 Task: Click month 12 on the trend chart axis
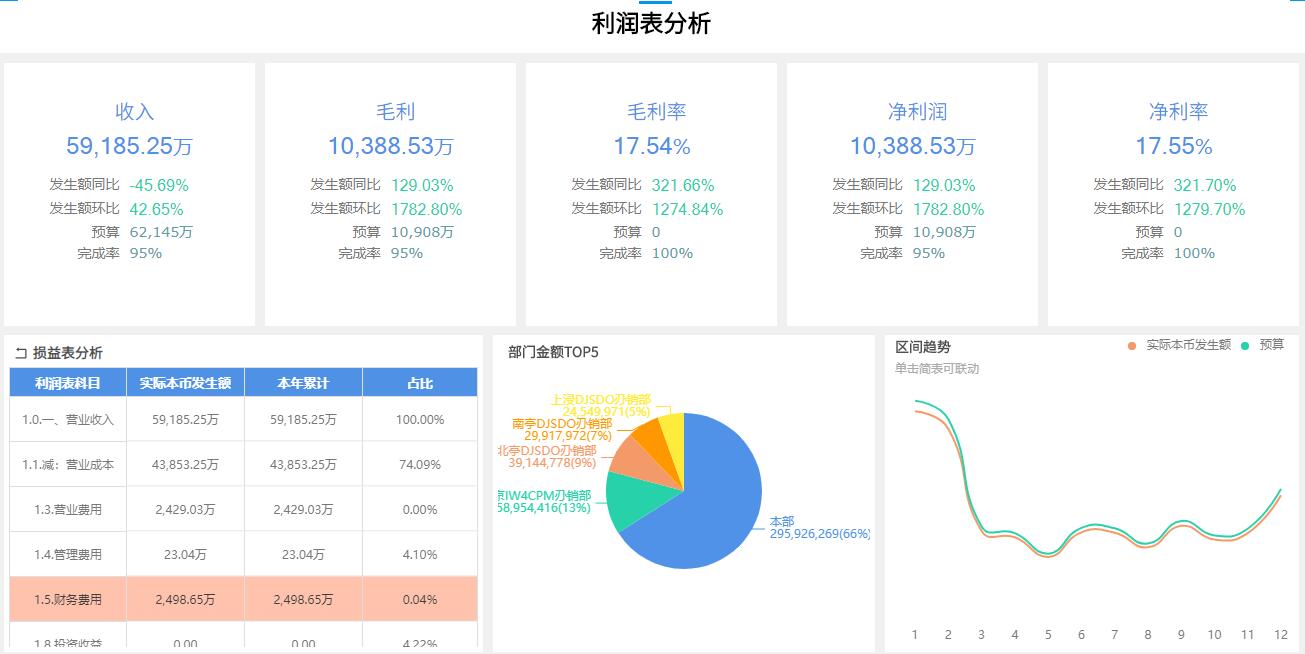pos(1281,635)
